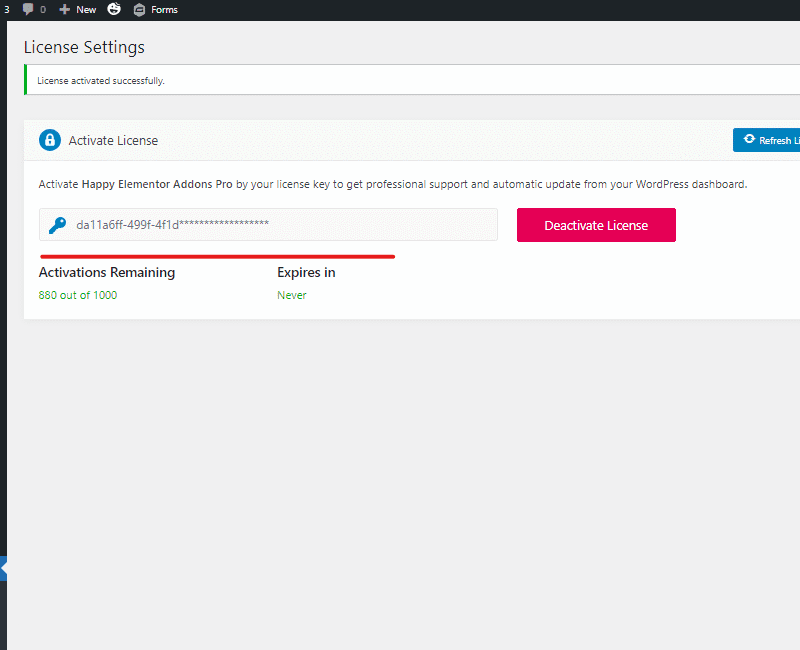Click the smiley face icon in admin bar
Viewport: 800px width, 650px height.
[x=114, y=9]
